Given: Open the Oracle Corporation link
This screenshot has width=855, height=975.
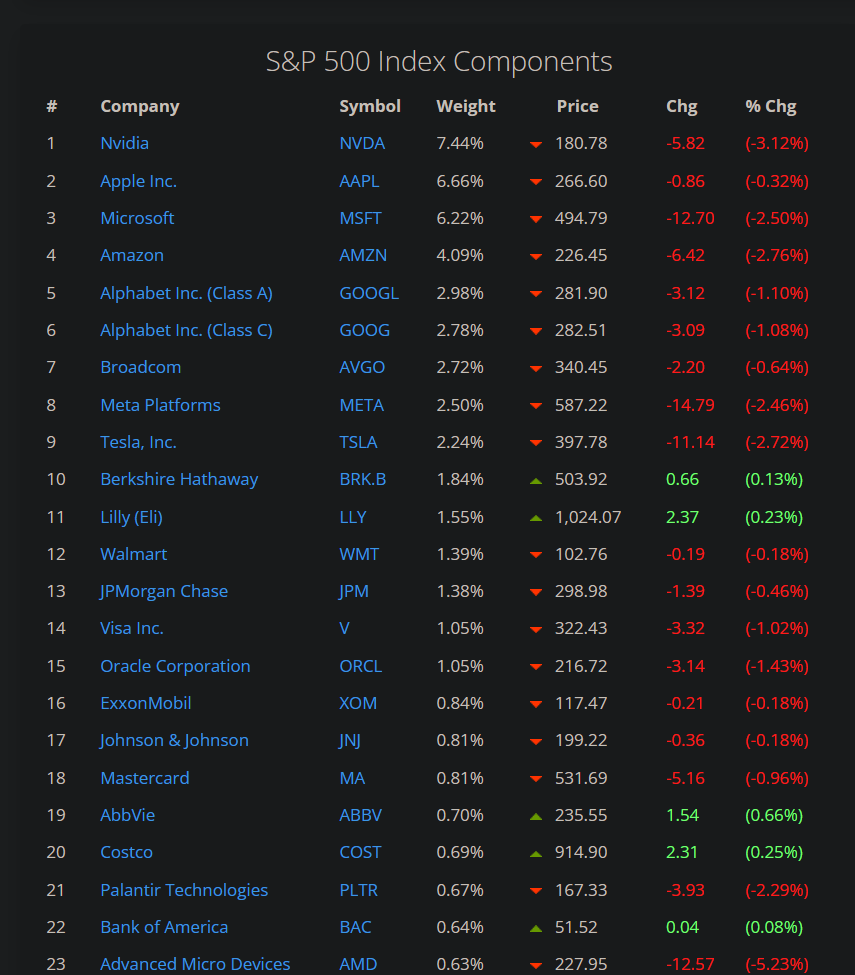Looking at the screenshot, I should coord(175,666).
